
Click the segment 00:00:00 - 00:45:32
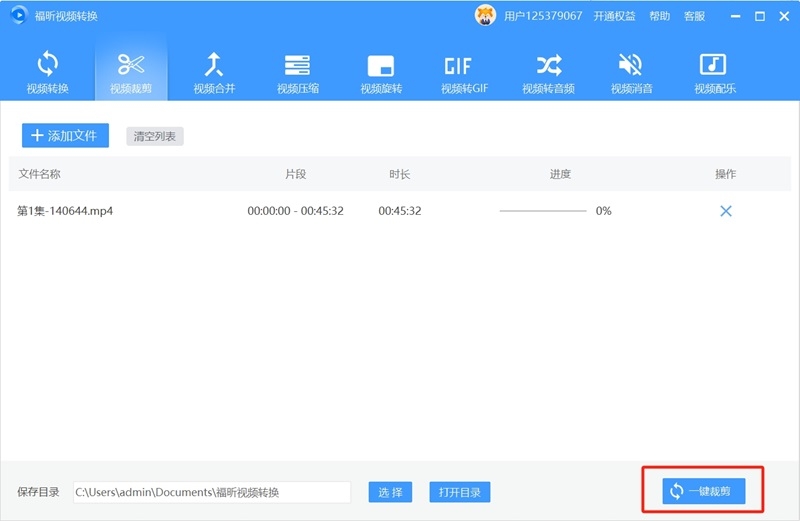pyautogui.click(x=295, y=211)
